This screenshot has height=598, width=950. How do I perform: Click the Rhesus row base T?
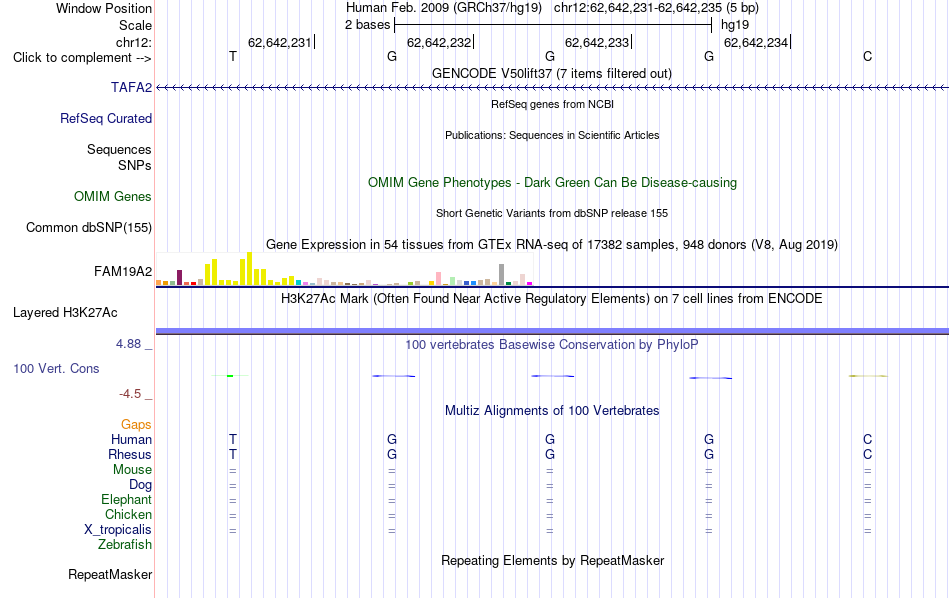tap(233, 454)
